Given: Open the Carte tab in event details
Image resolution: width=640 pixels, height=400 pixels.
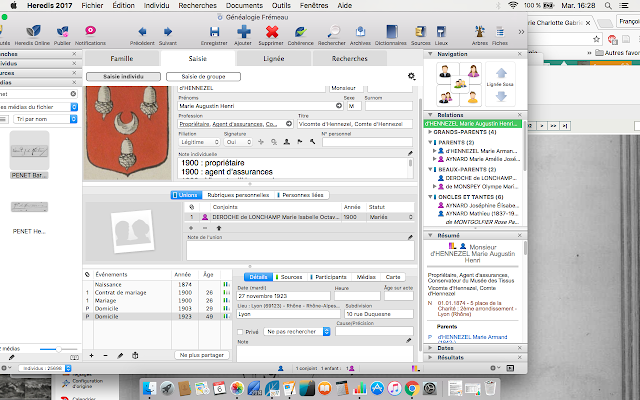Looking at the screenshot, I should coord(393,277).
